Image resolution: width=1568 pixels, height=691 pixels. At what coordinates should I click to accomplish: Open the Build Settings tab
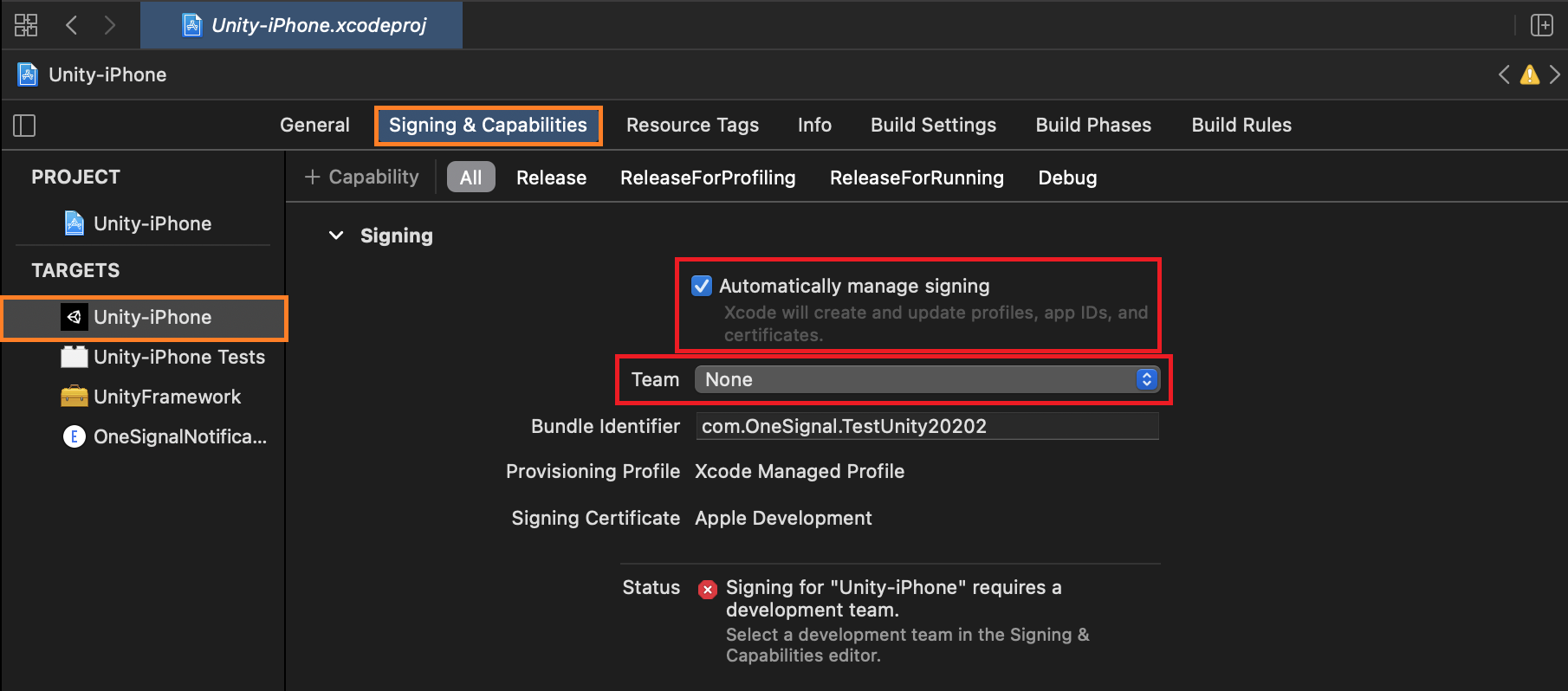(933, 125)
